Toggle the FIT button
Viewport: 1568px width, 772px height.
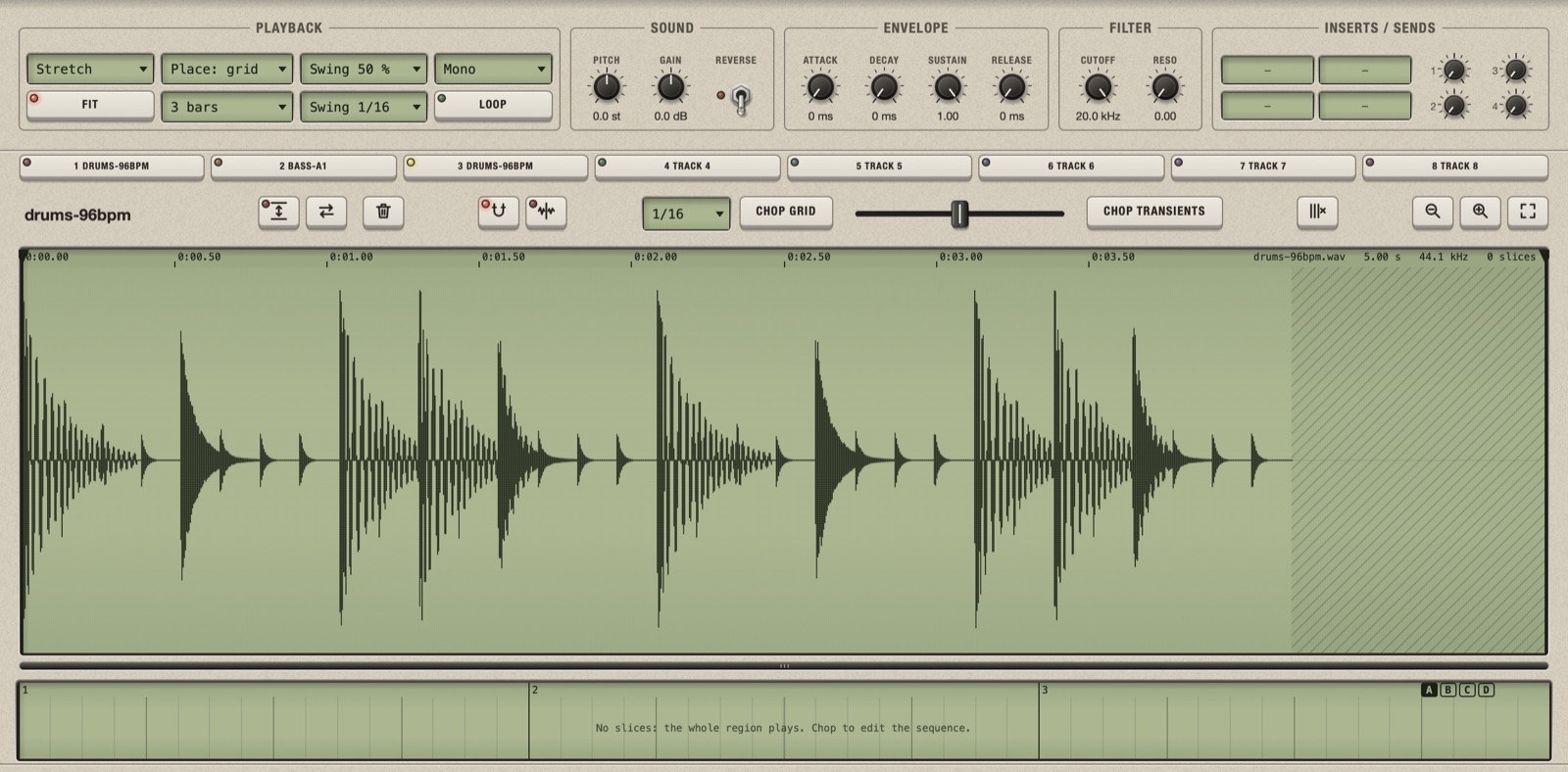tap(90, 105)
